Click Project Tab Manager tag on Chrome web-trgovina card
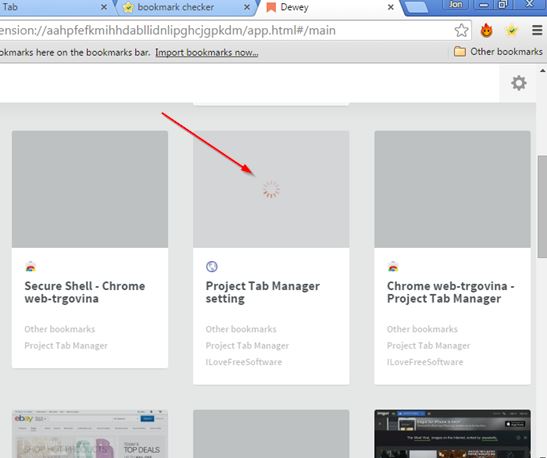The width and height of the screenshot is (547, 458). tap(428, 346)
